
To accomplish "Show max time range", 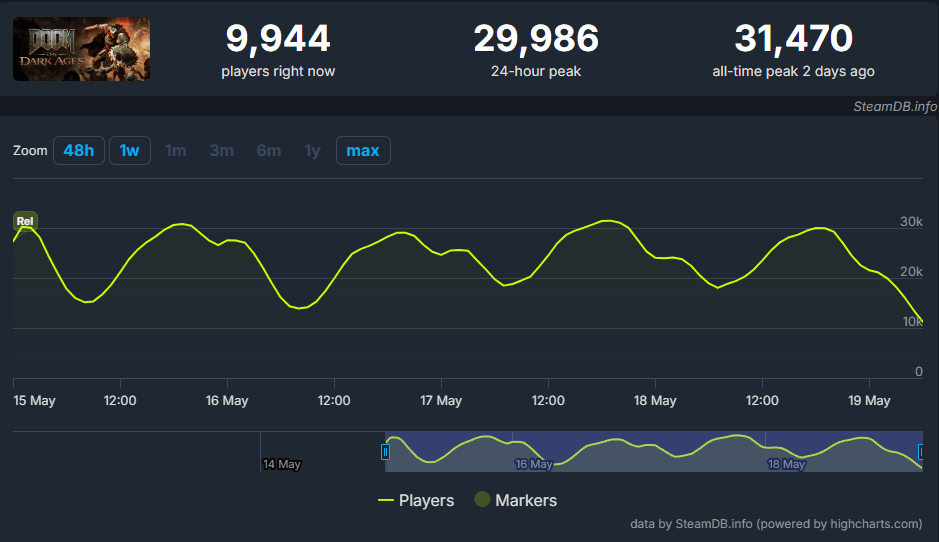I will coord(363,151).
